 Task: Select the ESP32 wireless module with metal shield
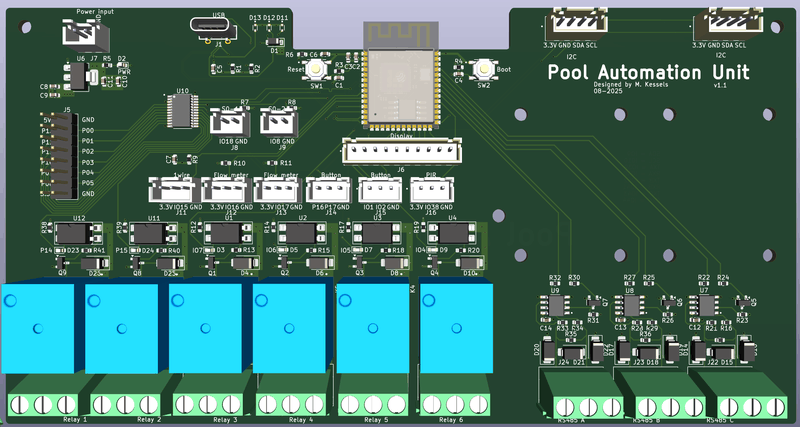pos(401,74)
